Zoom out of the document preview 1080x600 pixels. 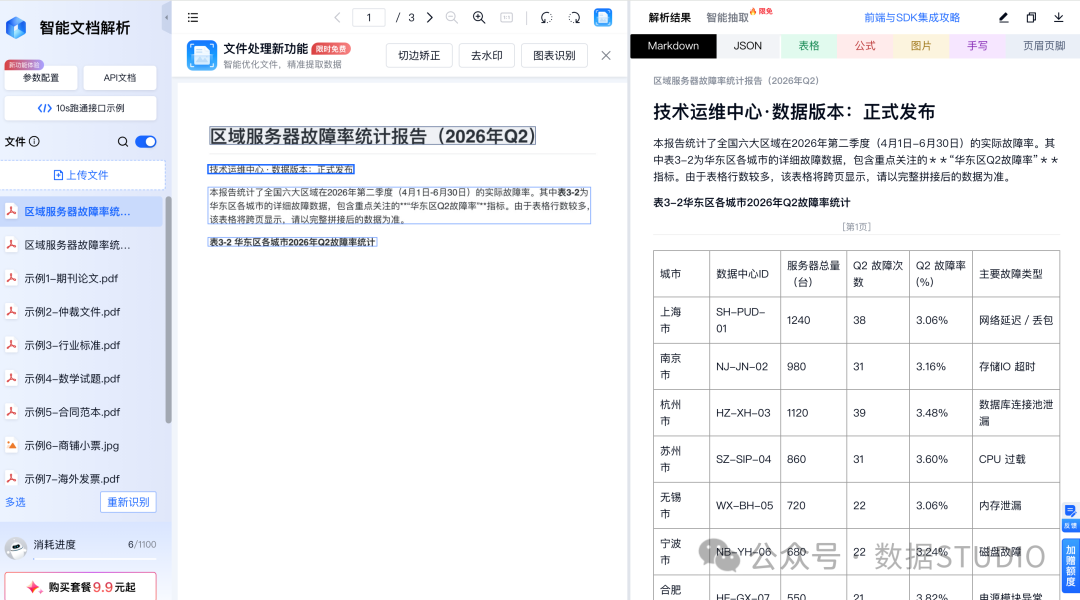click(452, 17)
